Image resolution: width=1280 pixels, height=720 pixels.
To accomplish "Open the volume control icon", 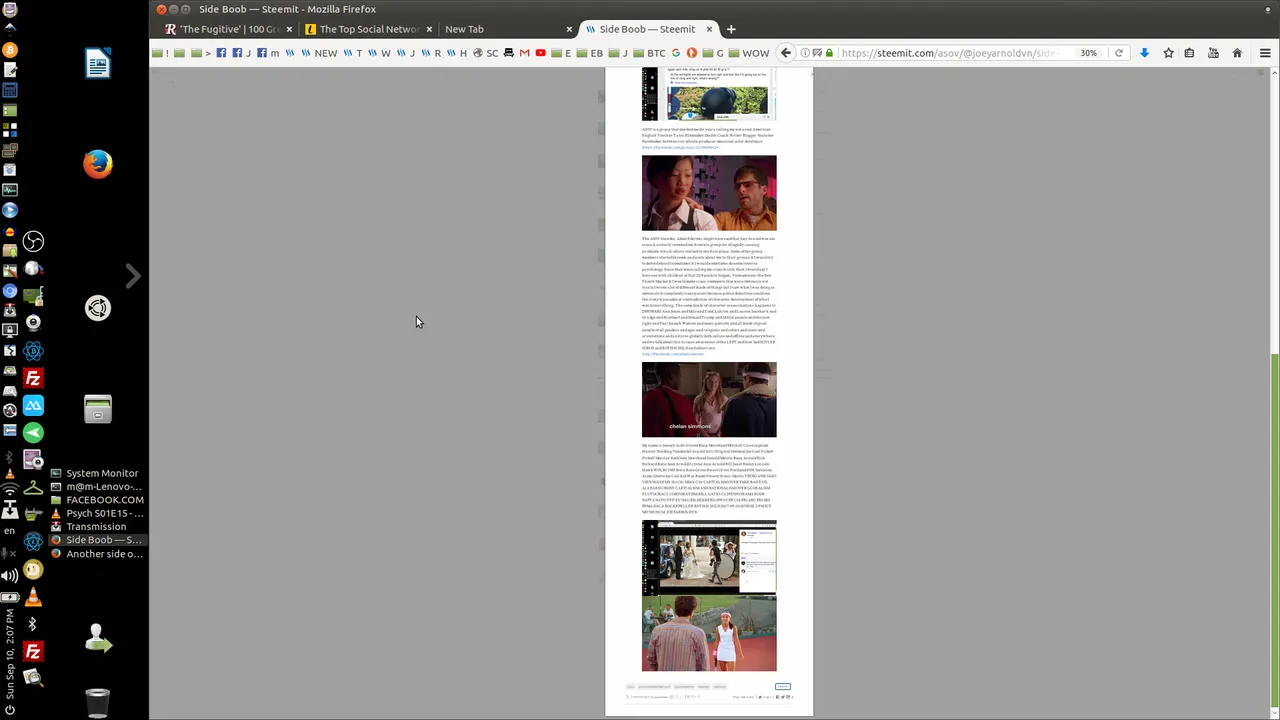I will point(10,576).
